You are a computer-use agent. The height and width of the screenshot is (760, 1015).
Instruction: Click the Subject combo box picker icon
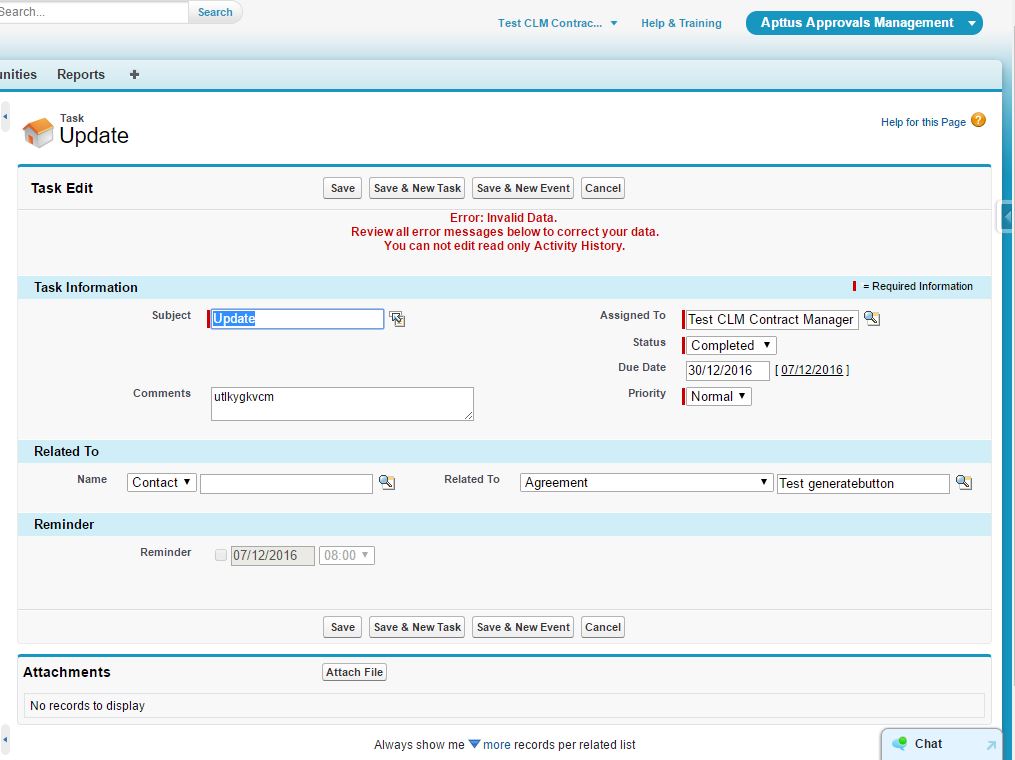click(398, 319)
